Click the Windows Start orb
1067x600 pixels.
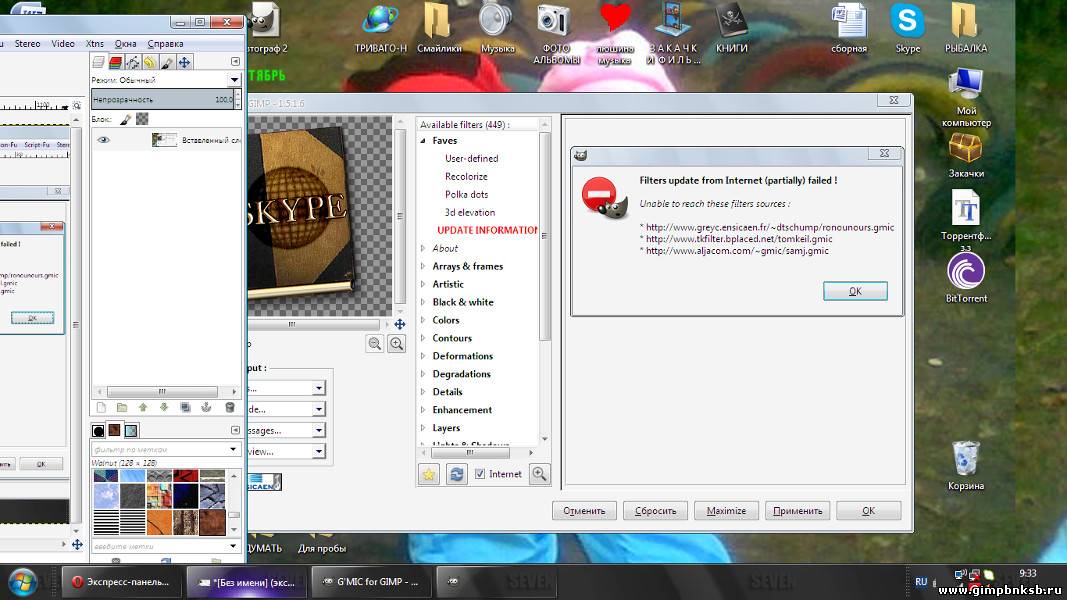pos(22,582)
